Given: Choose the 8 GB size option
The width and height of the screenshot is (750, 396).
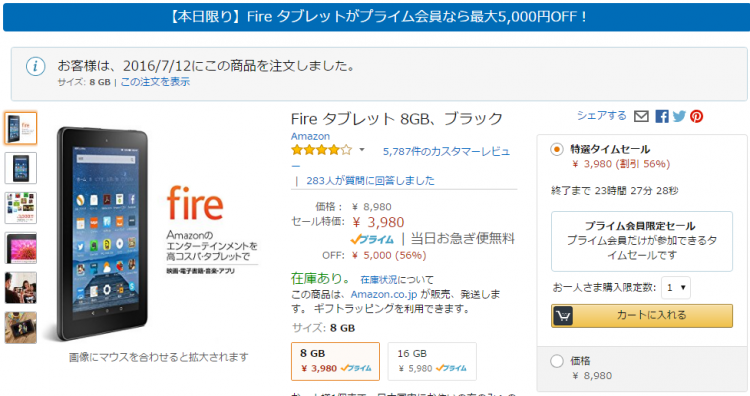Looking at the screenshot, I should click(335, 361).
